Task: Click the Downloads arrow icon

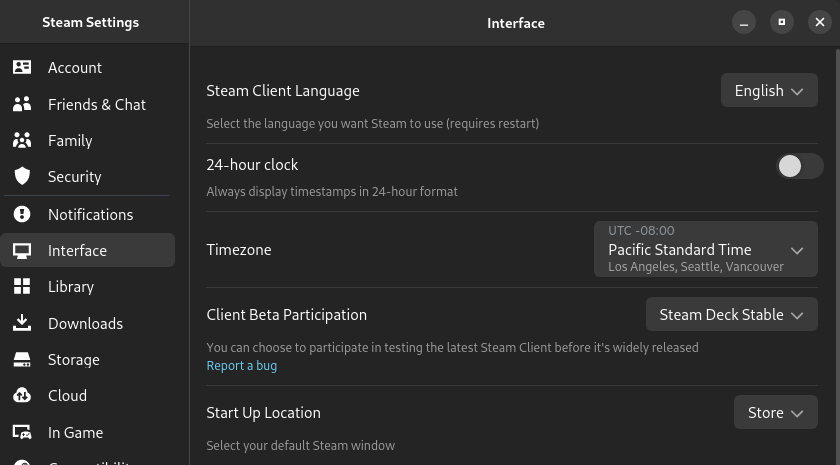Action: 22,323
